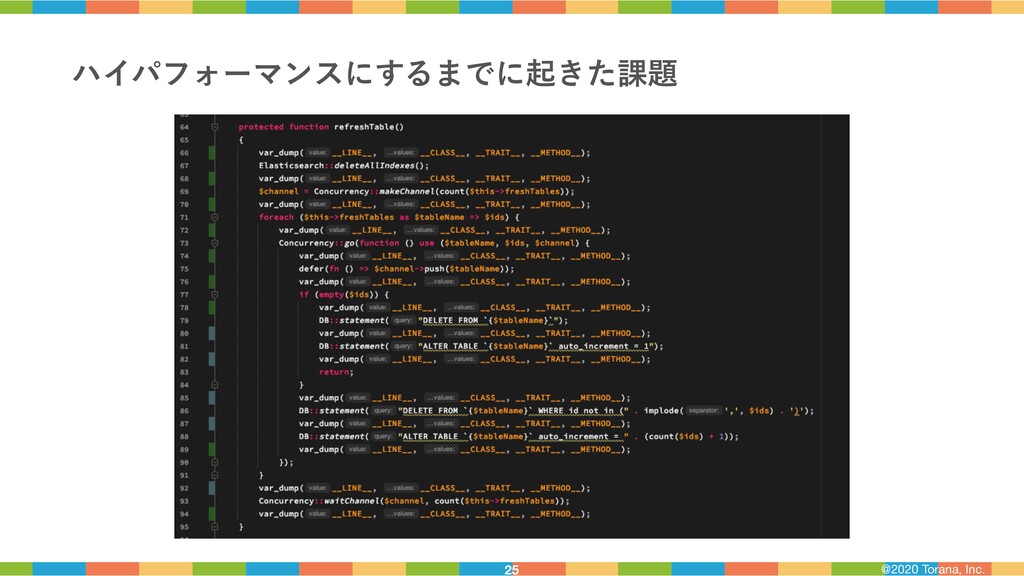Image resolution: width=1024 pixels, height=576 pixels.
Task: Click Concurrency::makeChannel call on line 69
Action: tap(443, 191)
